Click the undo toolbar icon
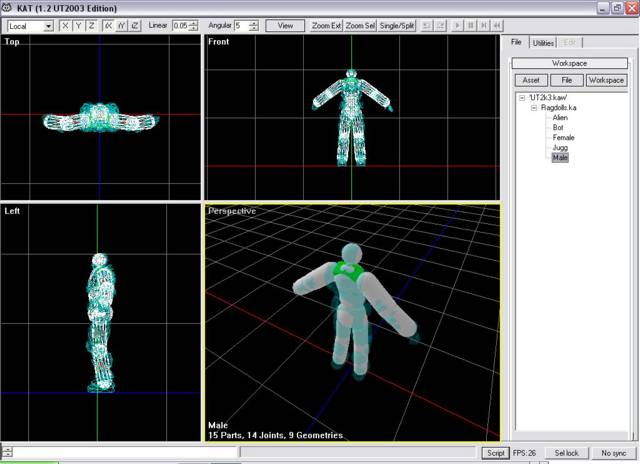 click(x=427, y=26)
